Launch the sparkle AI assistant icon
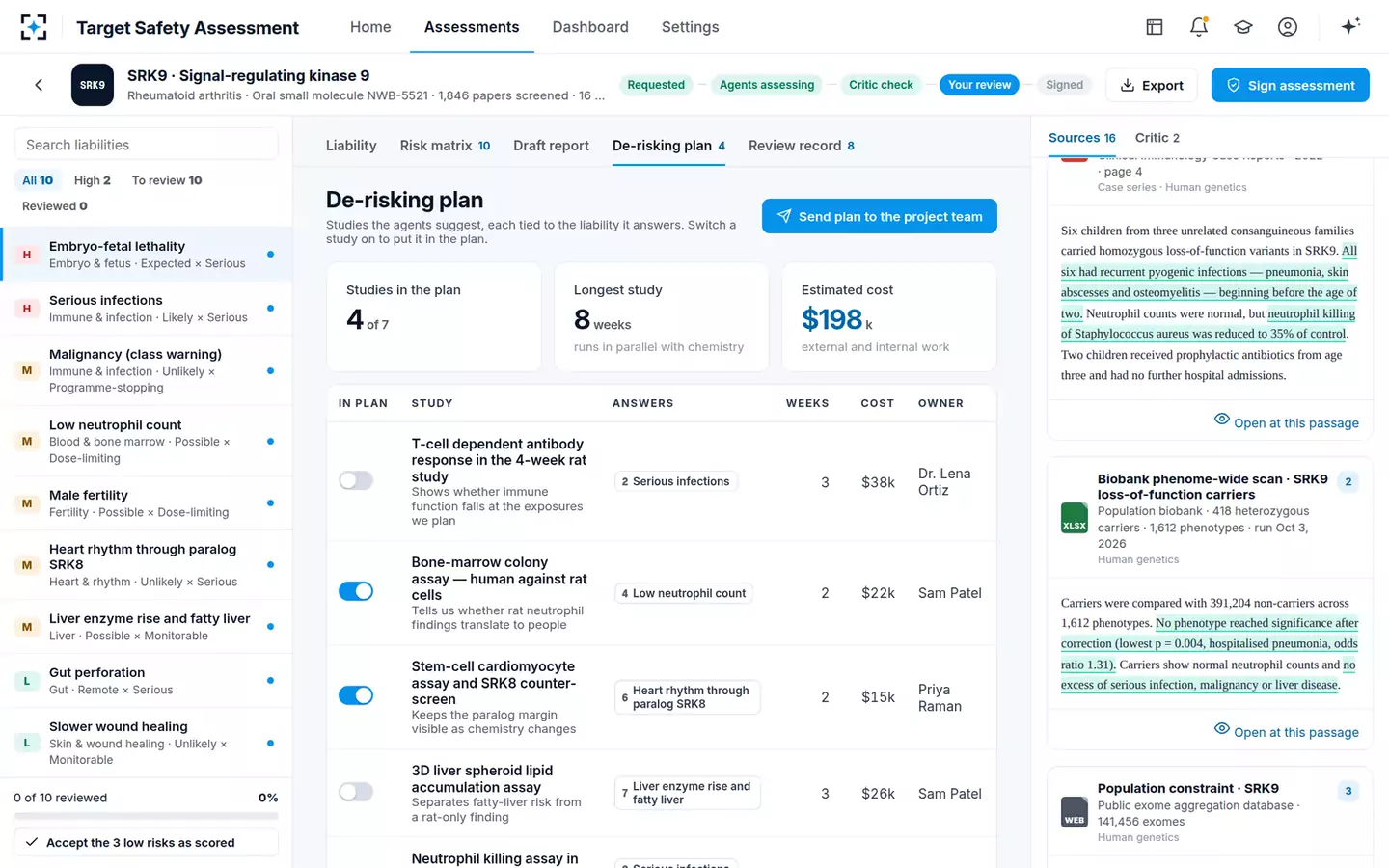The image size is (1389, 868). point(1350,26)
